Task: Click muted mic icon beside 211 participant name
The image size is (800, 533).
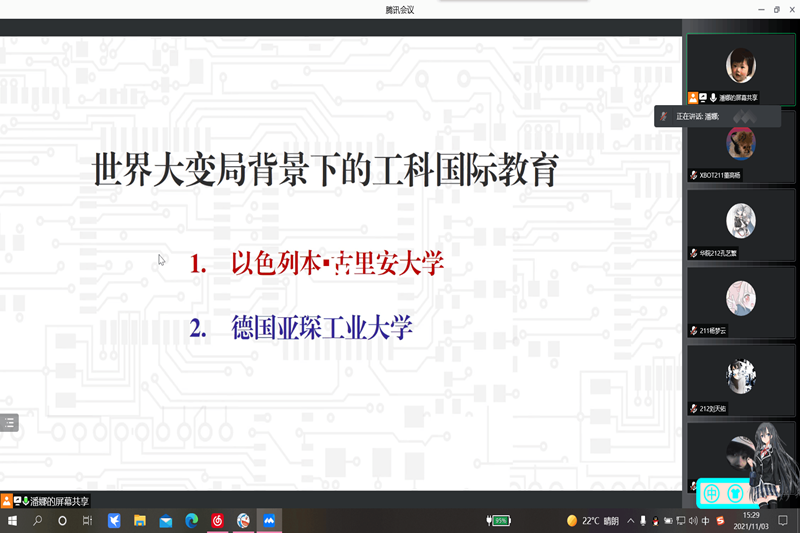Action: 693,331
